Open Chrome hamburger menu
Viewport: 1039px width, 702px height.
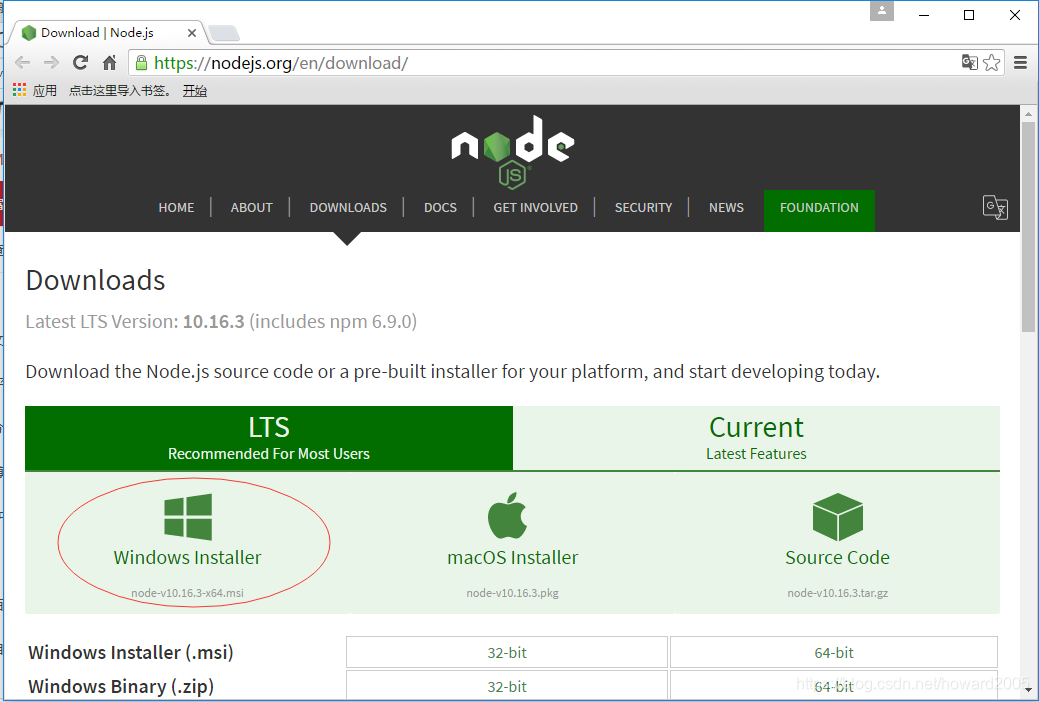click(x=1020, y=62)
